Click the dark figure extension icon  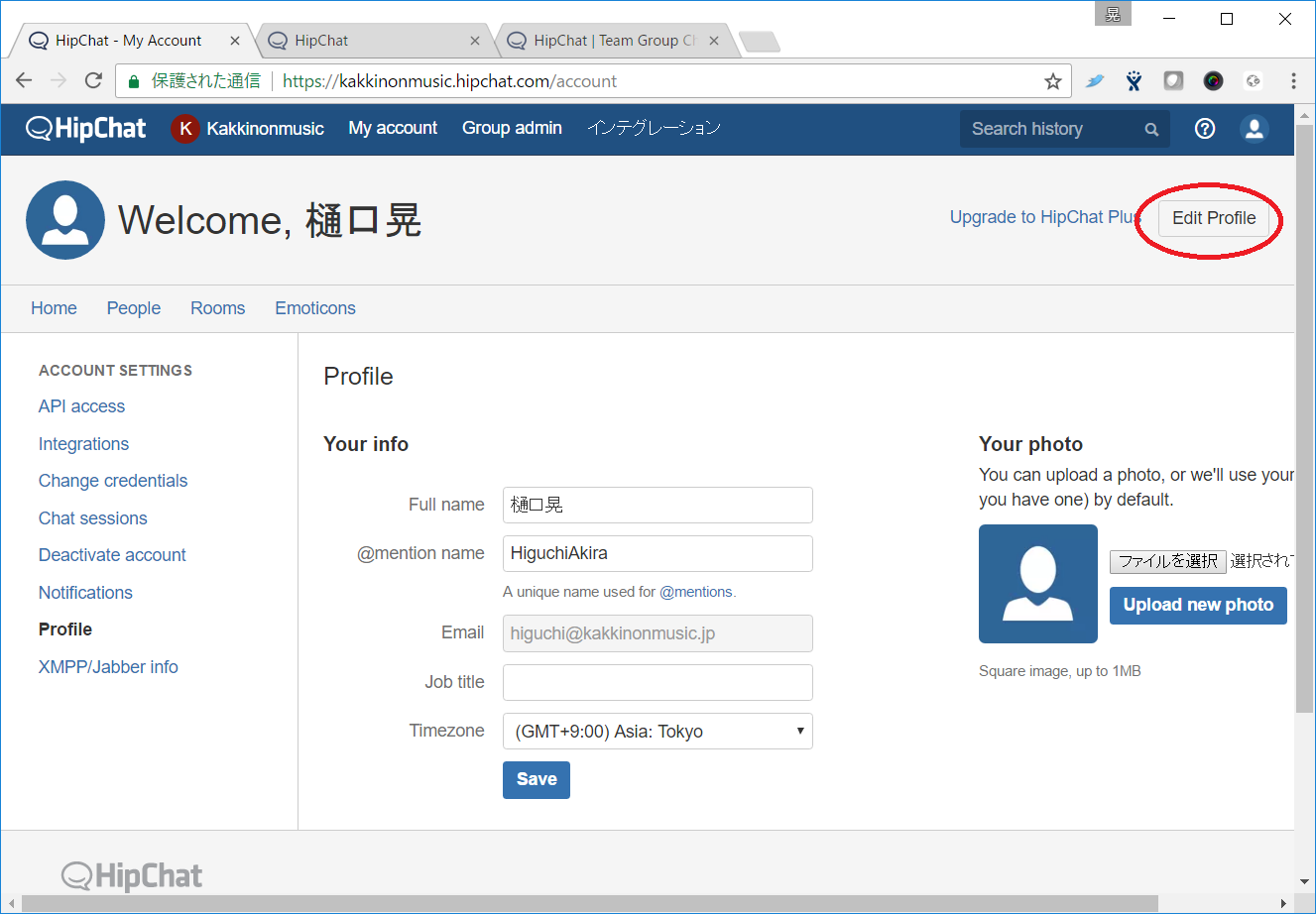(1135, 81)
